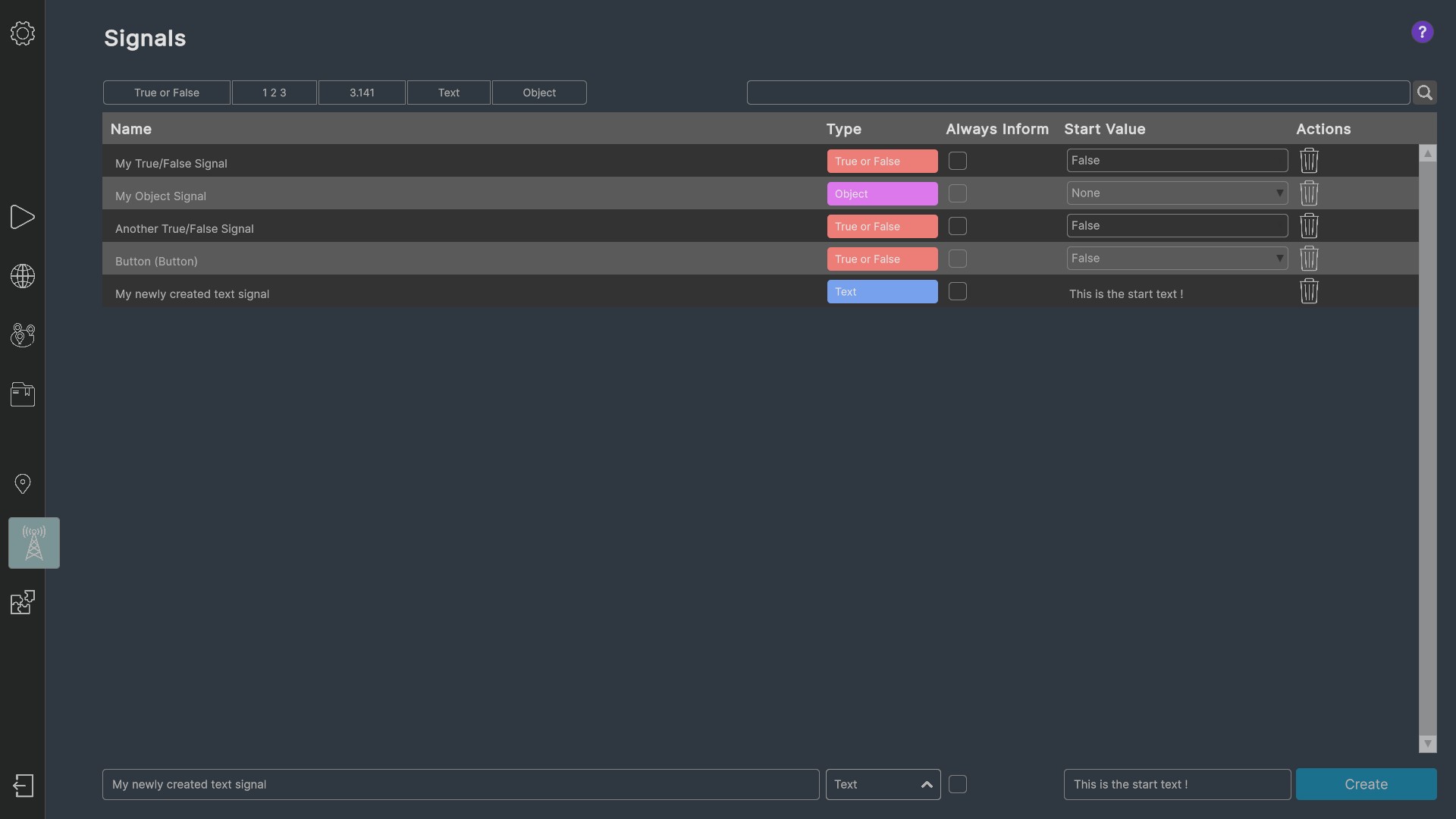The image size is (1456, 819).
Task: Toggle Always Inform for My Object Signal
Action: [x=958, y=193]
